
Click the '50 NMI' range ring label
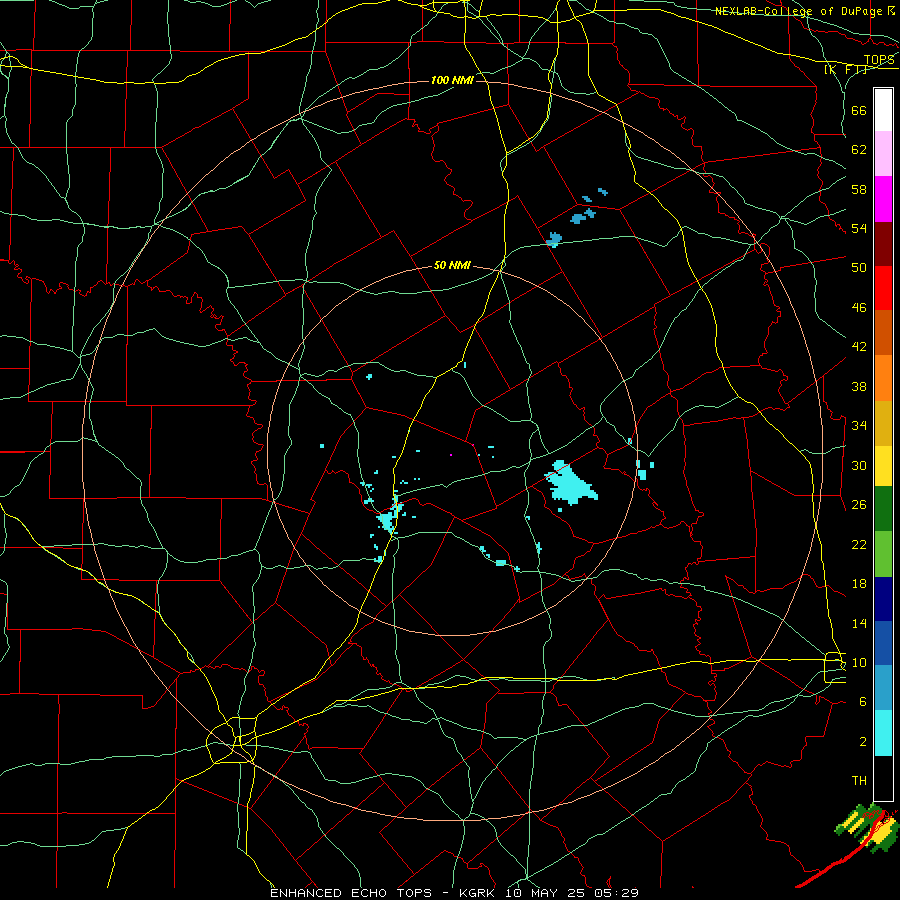pos(452,265)
